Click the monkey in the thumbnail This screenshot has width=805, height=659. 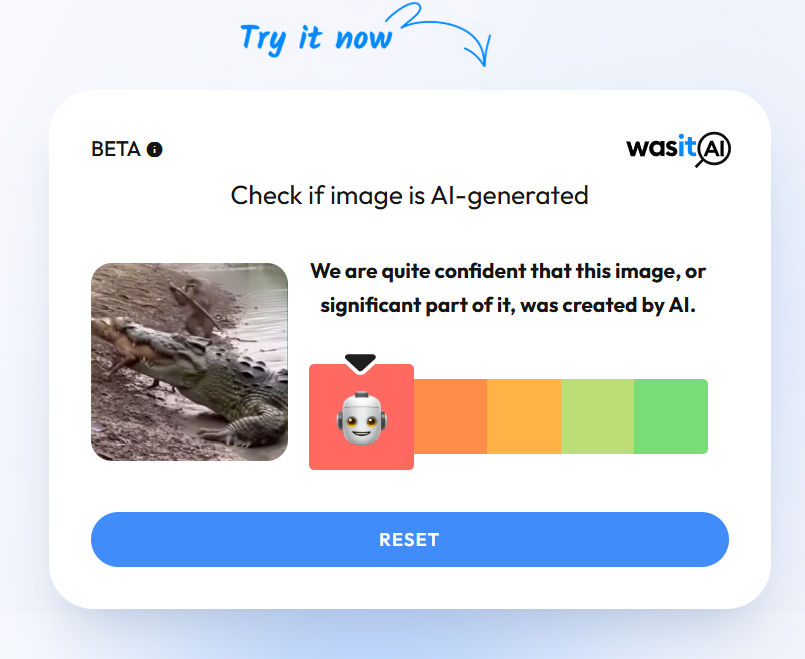(x=195, y=307)
